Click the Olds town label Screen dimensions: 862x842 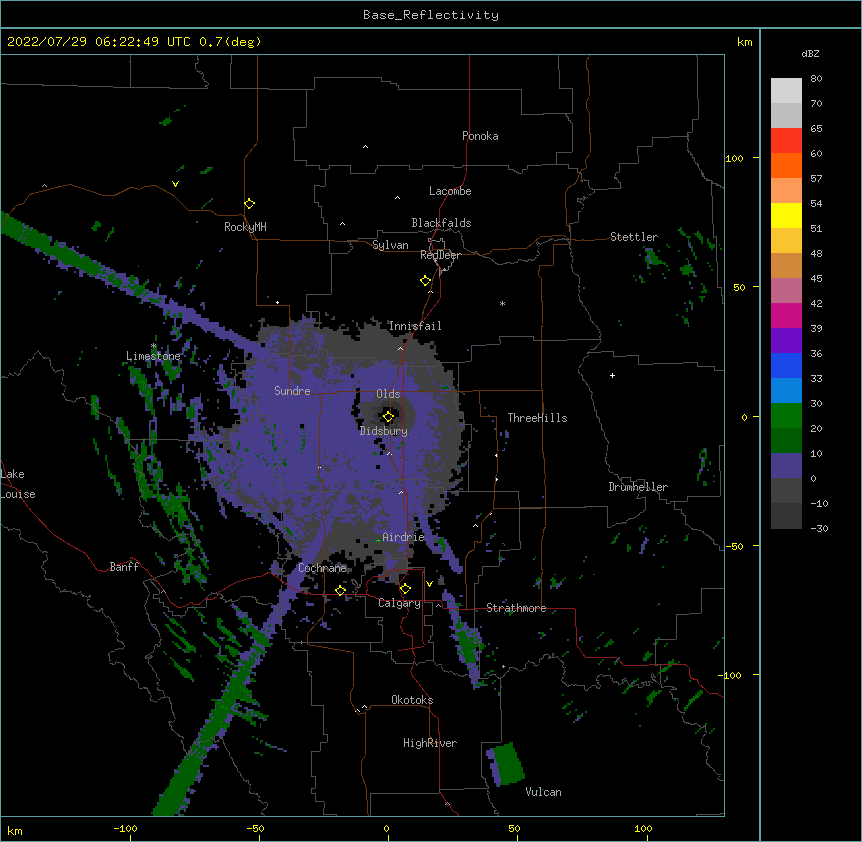click(388, 394)
